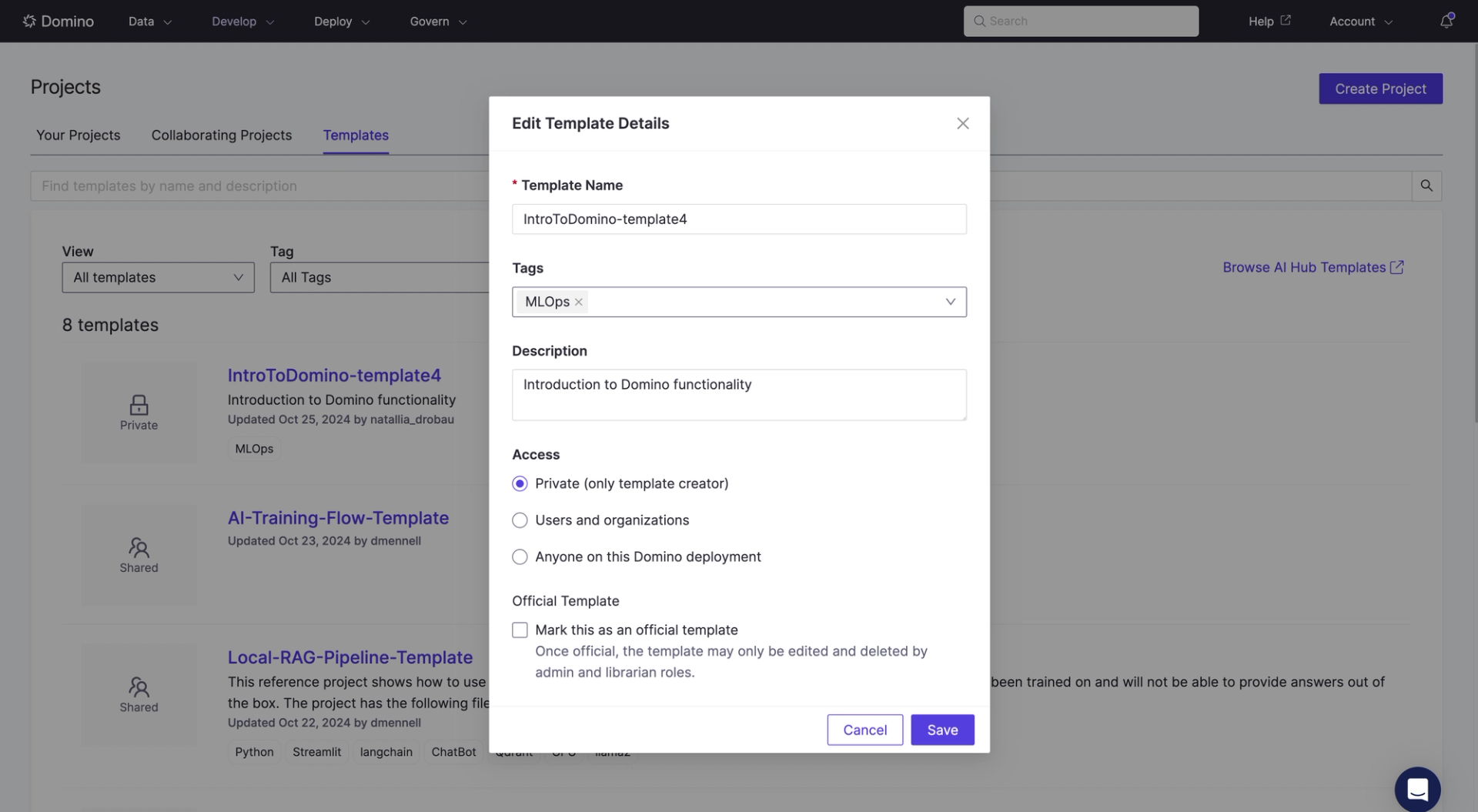The height and width of the screenshot is (812, 1478).
Task: Check Mark this as an official template
Action: [x=520, y=630]
